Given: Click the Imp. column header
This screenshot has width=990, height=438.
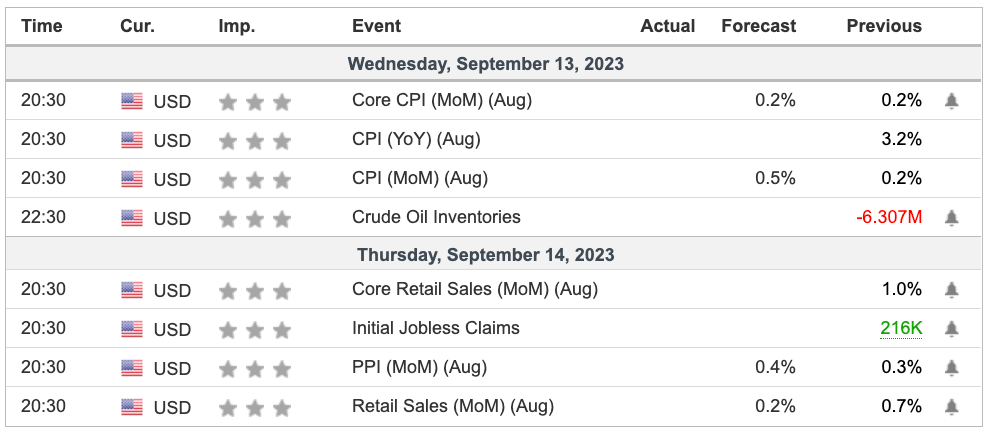Looking at the screenshot, I should 237,26.
